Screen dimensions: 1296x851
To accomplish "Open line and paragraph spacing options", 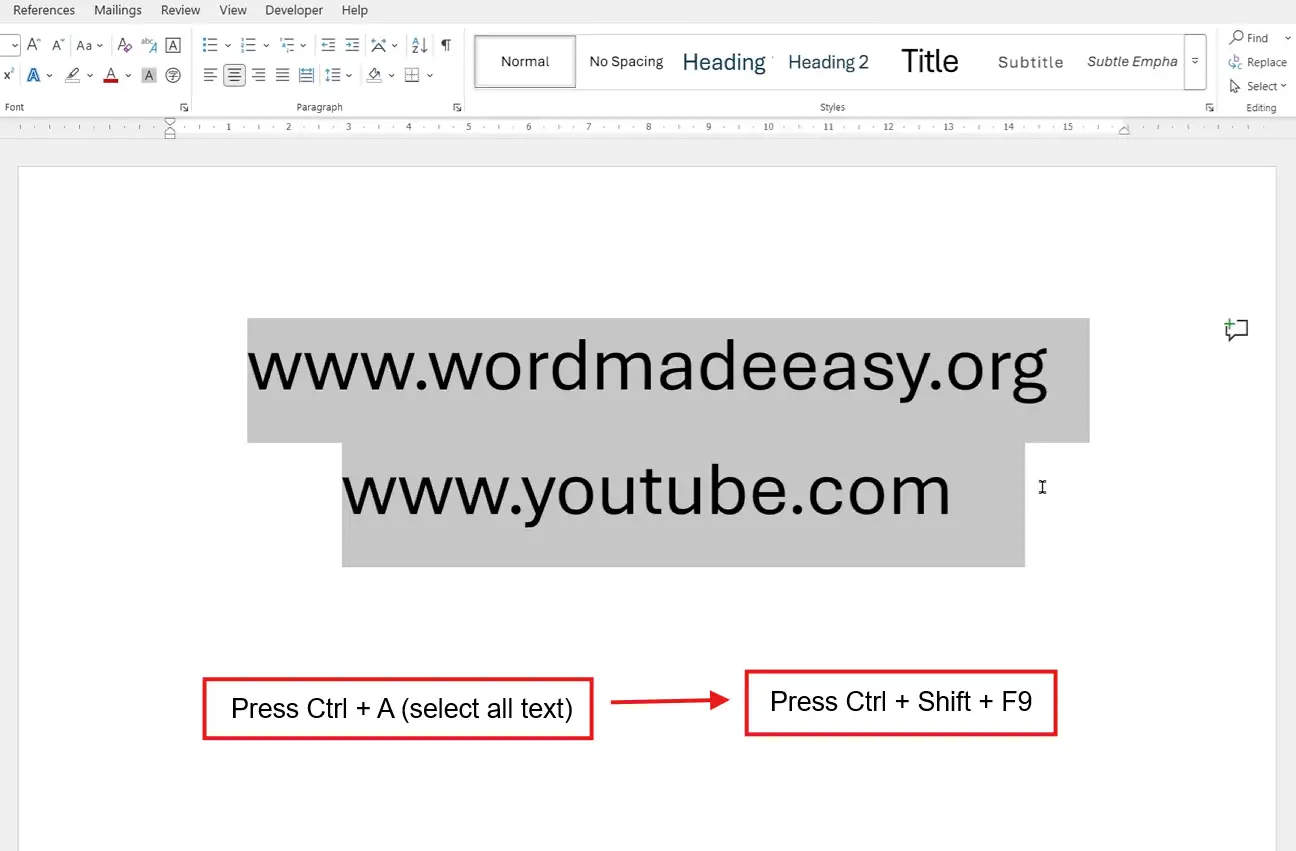I will (x=335, y=75).
